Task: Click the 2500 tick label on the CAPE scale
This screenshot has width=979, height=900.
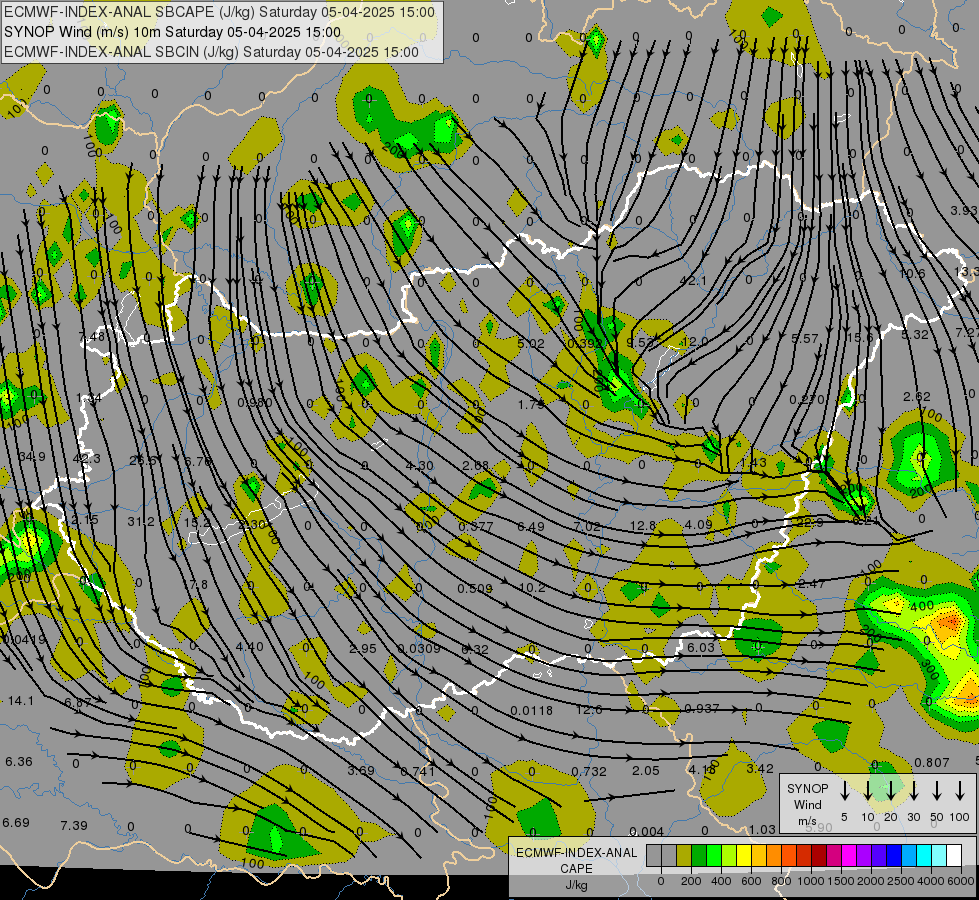Action: pyautogui.click(x=900, y=881)
